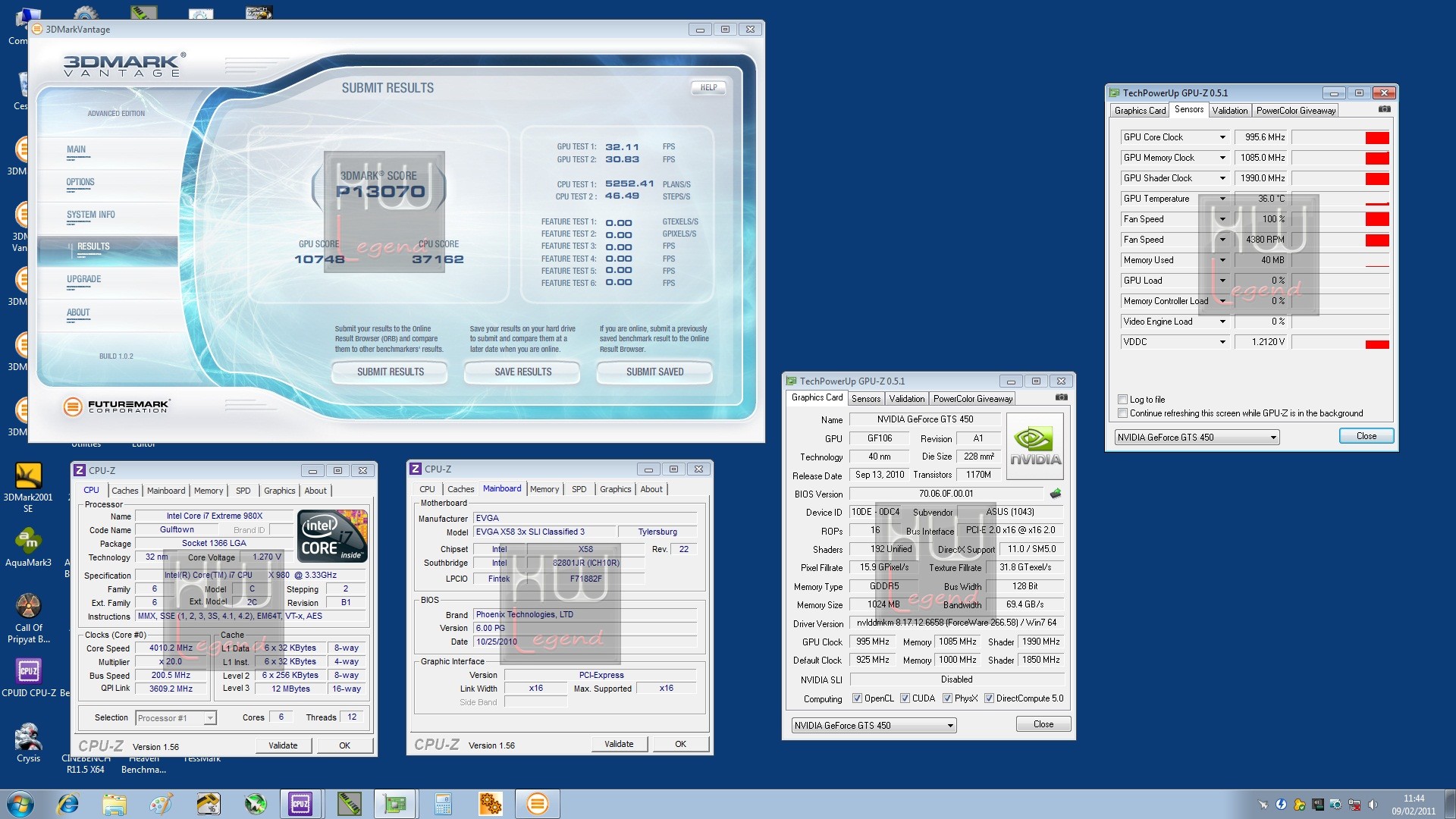Toggle the OpenCL checkbox
Viewport: 1456px width, 819px height.
[x=857, y=698]
